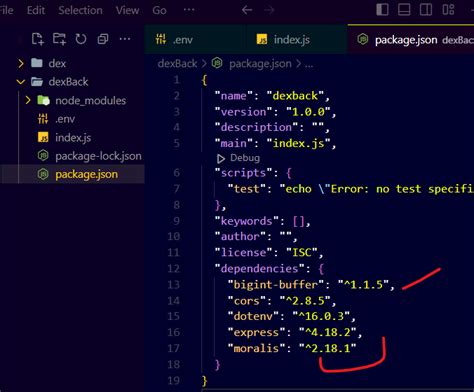Click the "bigint-buffer" dependency name
The width and height of the screenshot is (474, 392).
[276, 285]
